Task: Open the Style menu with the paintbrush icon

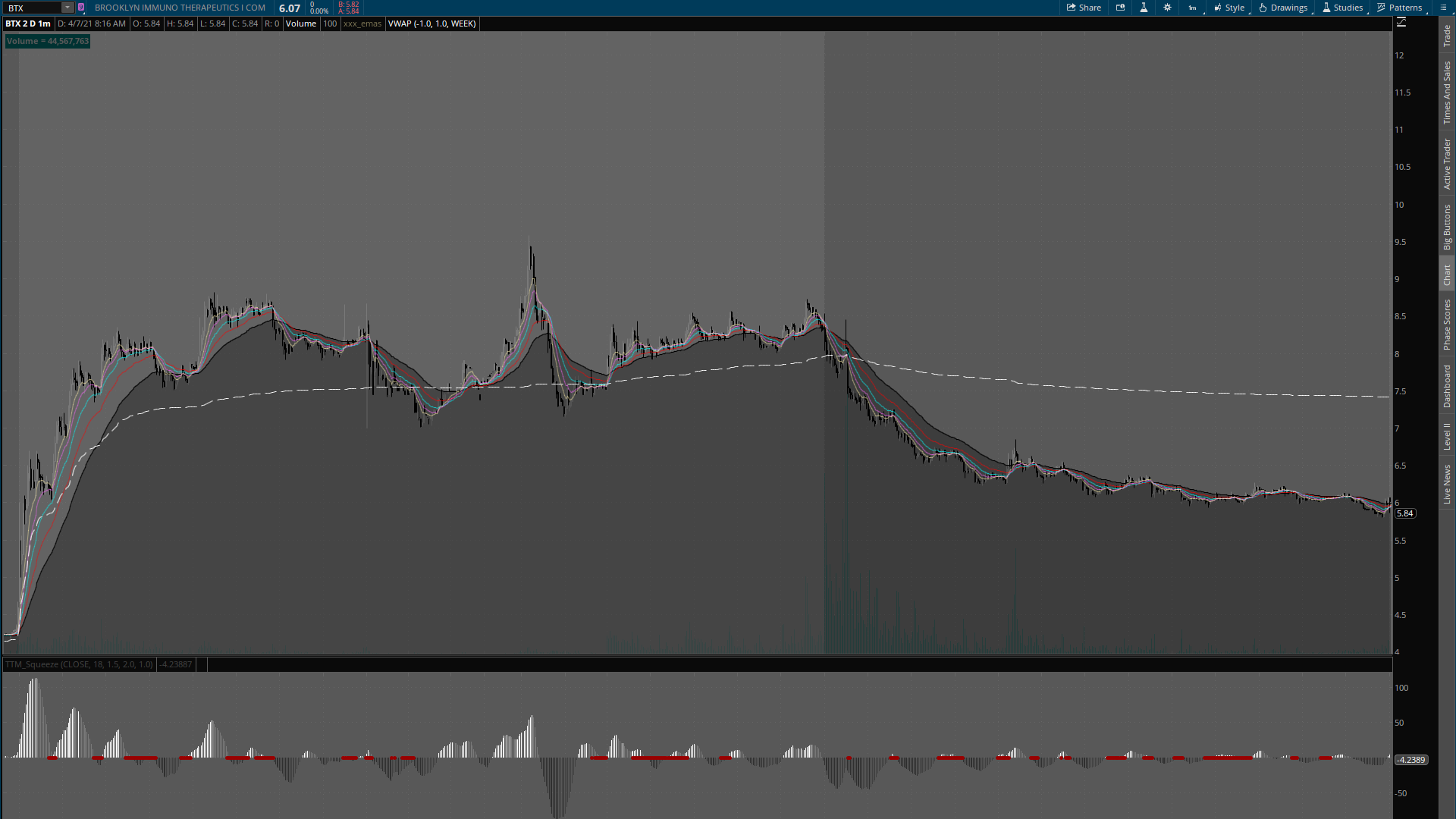Action: [1228, 8]
